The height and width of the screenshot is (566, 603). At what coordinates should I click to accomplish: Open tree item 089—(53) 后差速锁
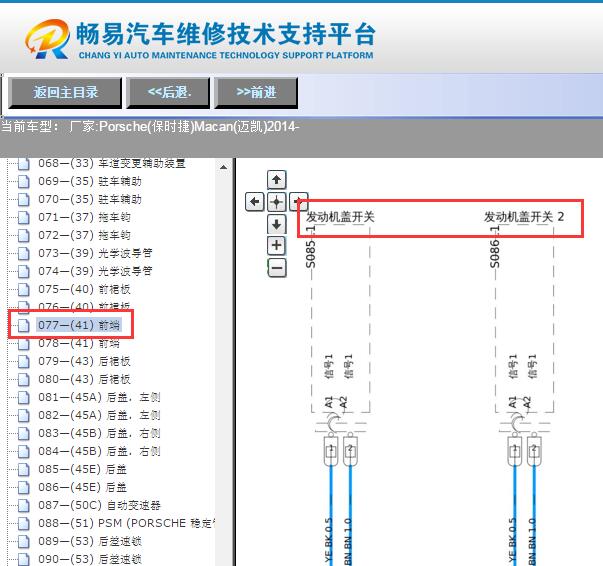90,541
